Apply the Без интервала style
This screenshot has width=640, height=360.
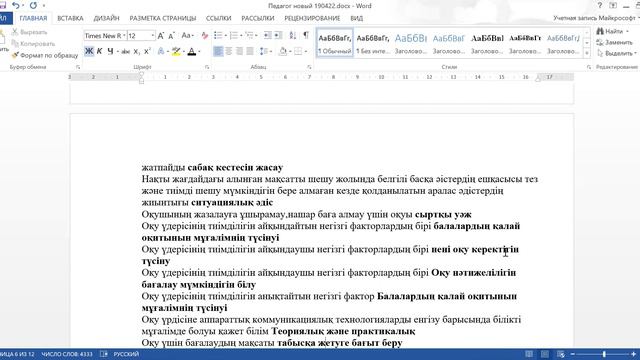coord(373,42)
